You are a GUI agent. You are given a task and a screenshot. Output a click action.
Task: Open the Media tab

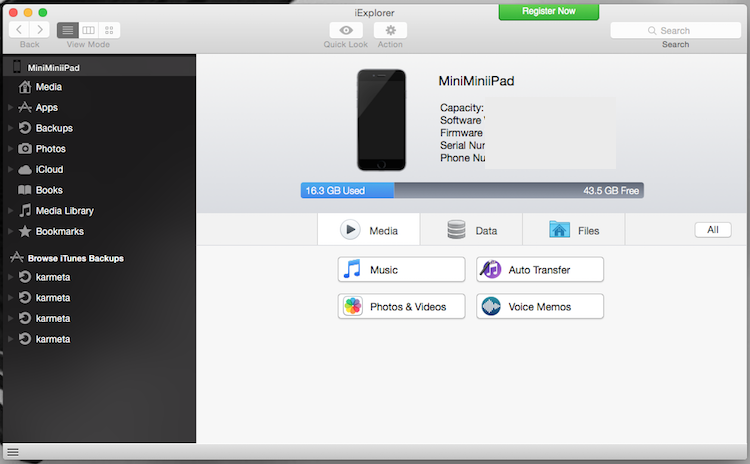pos(369,230)
